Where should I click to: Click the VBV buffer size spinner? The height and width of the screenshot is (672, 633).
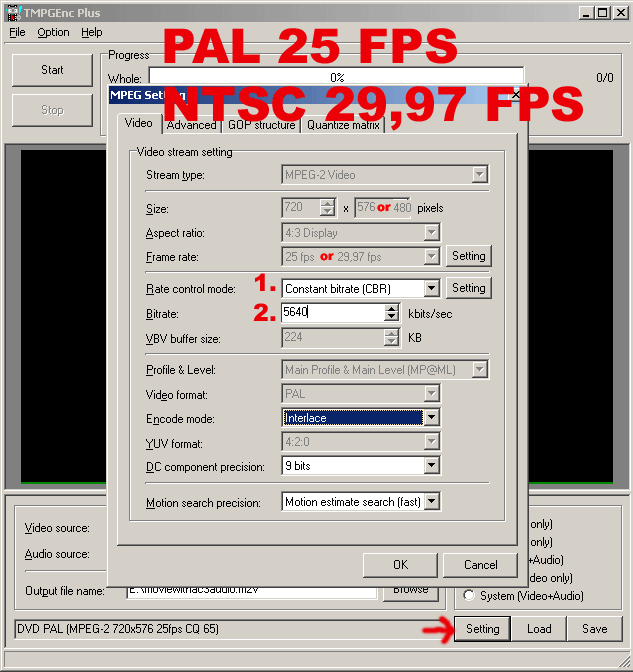(391, 337)
